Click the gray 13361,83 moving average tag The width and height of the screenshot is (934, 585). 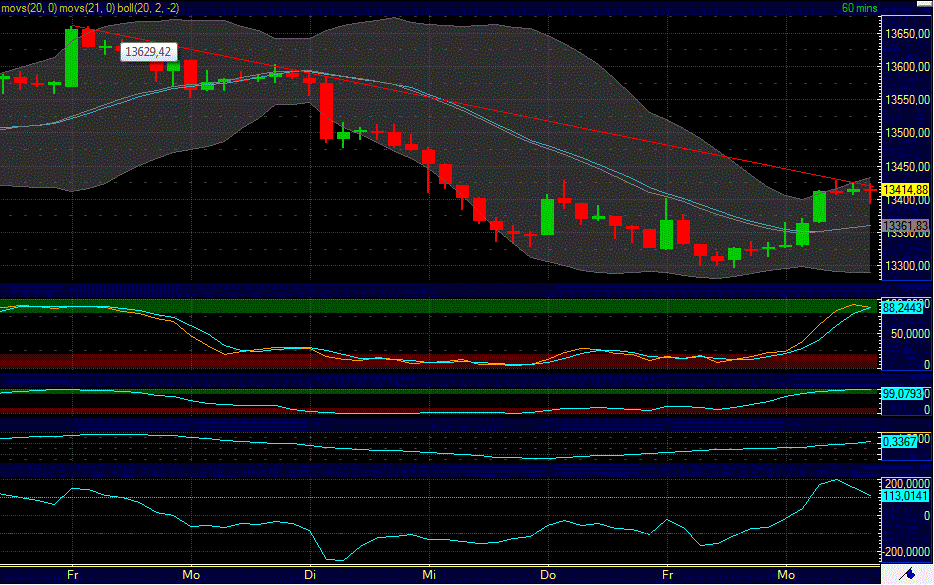coord(905,226)
